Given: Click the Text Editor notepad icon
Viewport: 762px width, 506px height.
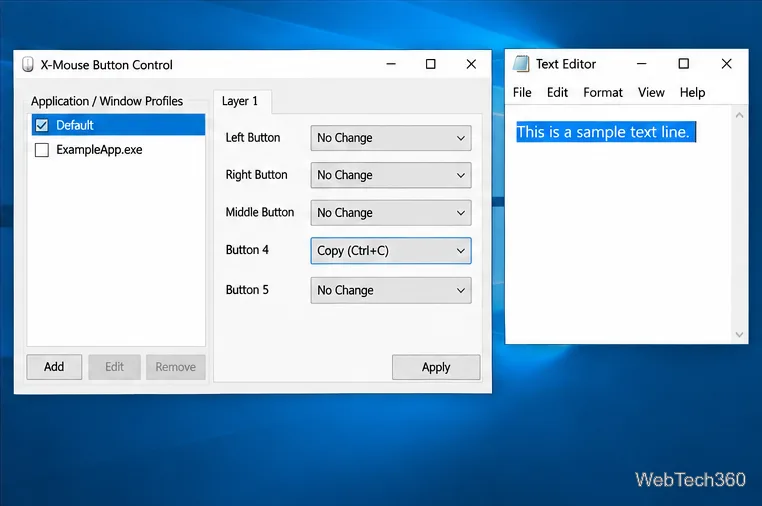Looking at the screenshot, I should click(521, 64).
